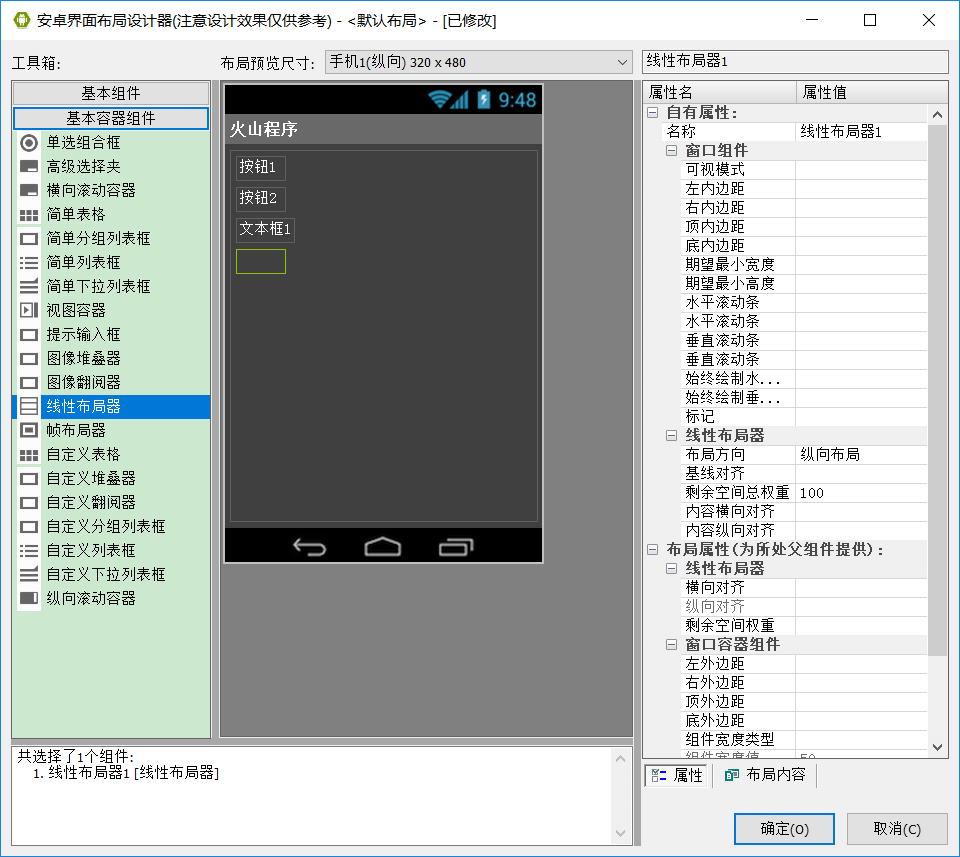
Task: Choose the 帧布局器 frame layout icon
Action: tap(29, 430)
